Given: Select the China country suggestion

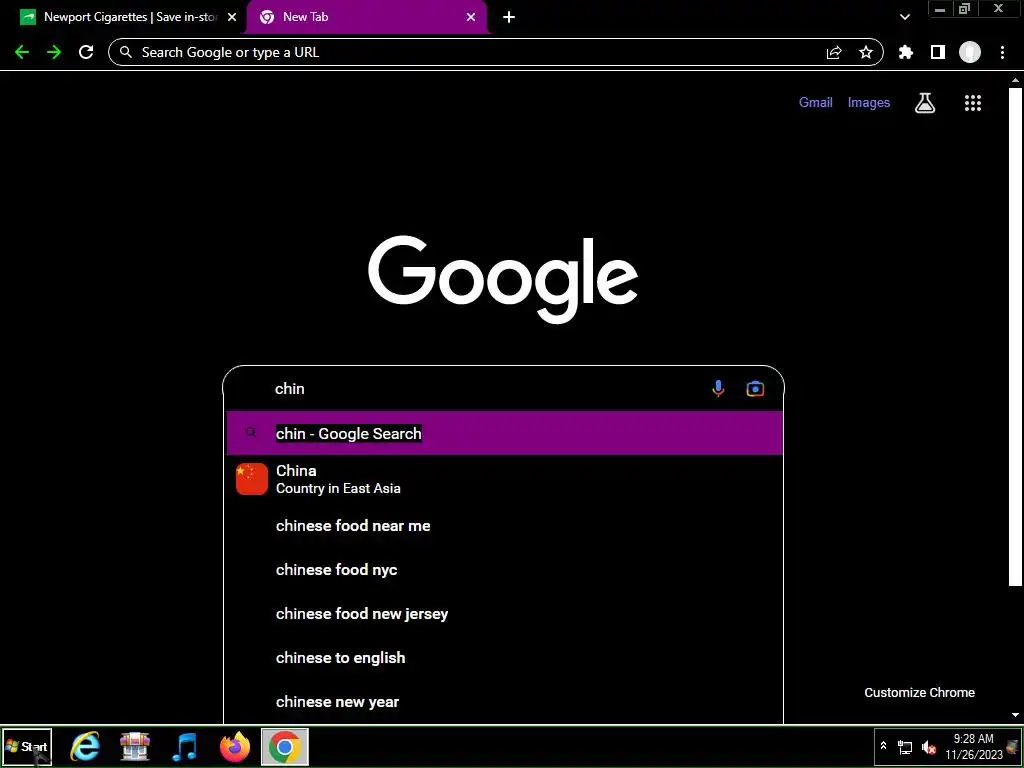Looking at the screenshot, I should coord(504,479).
